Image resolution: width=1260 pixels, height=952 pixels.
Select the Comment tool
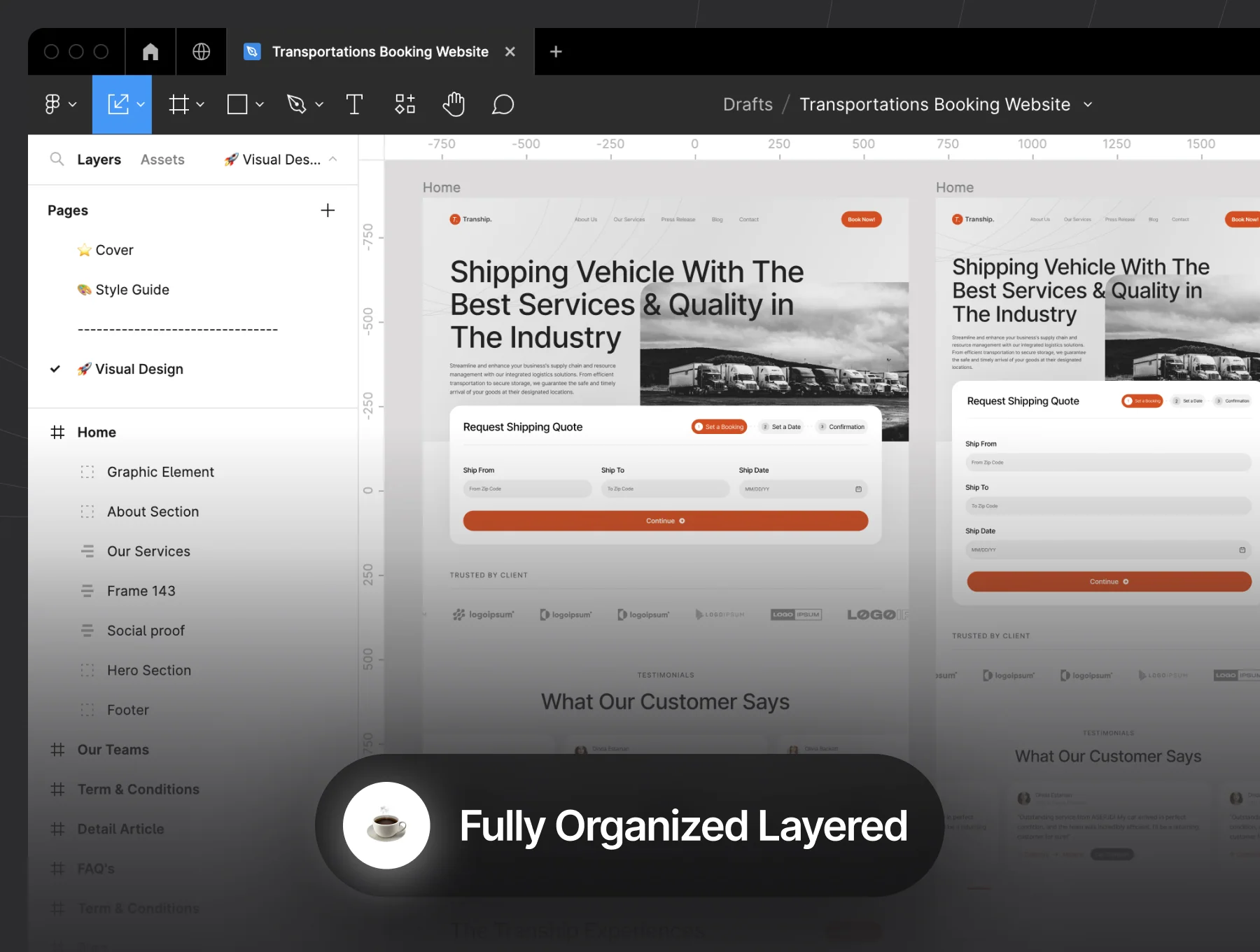click(x=503, y=104)
